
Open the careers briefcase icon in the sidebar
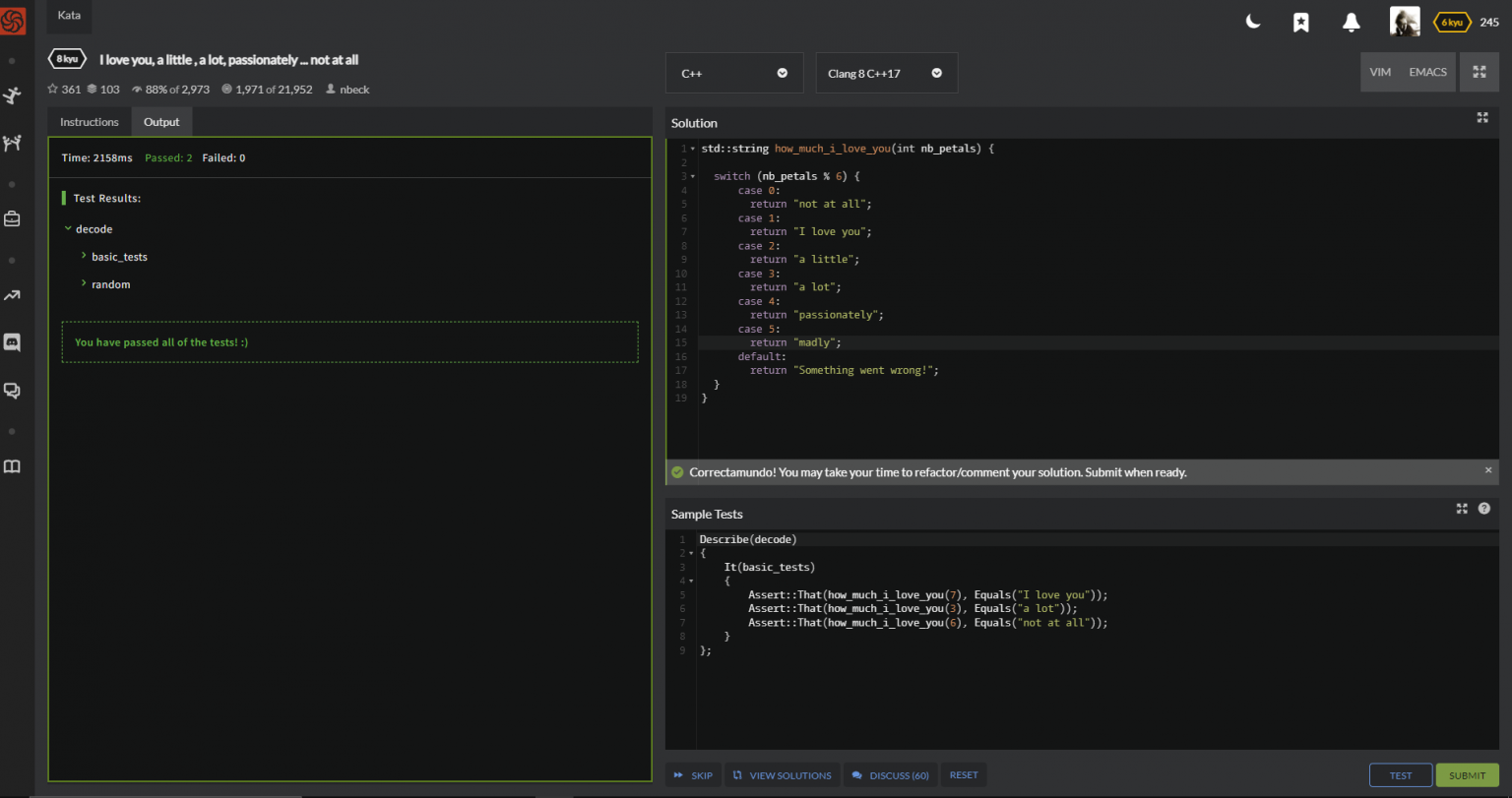[13, 218]
